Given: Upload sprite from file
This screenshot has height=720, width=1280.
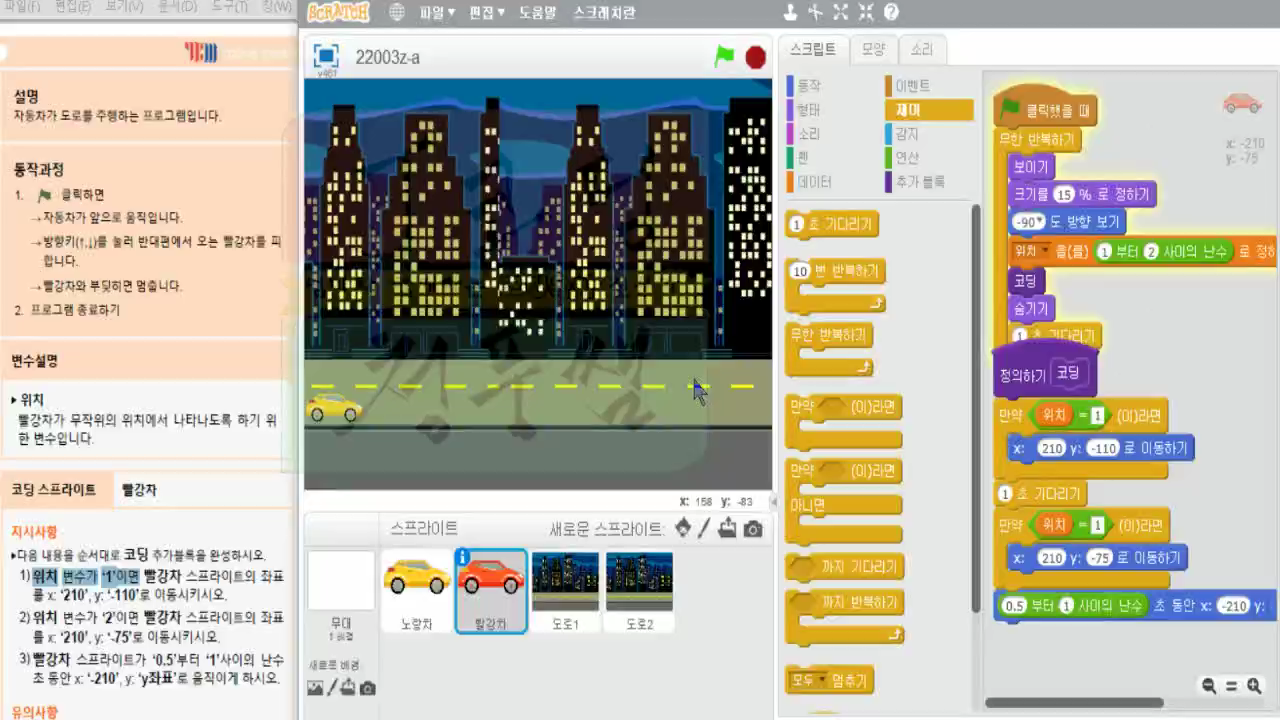Looking at the screenshot, I should (728, 528).
